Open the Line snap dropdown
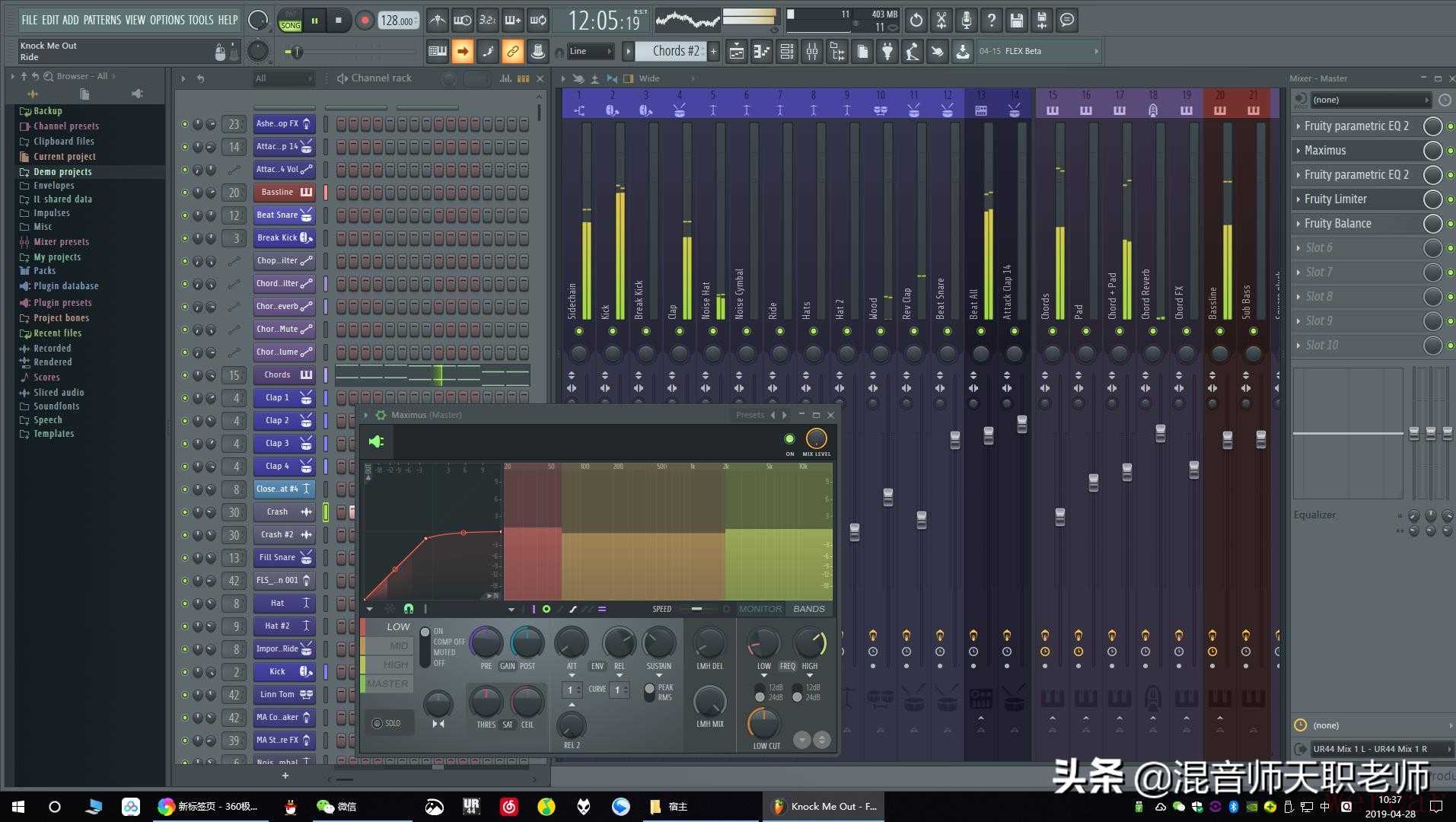Viewport: 1456px width, 822px height. point(591,52)
